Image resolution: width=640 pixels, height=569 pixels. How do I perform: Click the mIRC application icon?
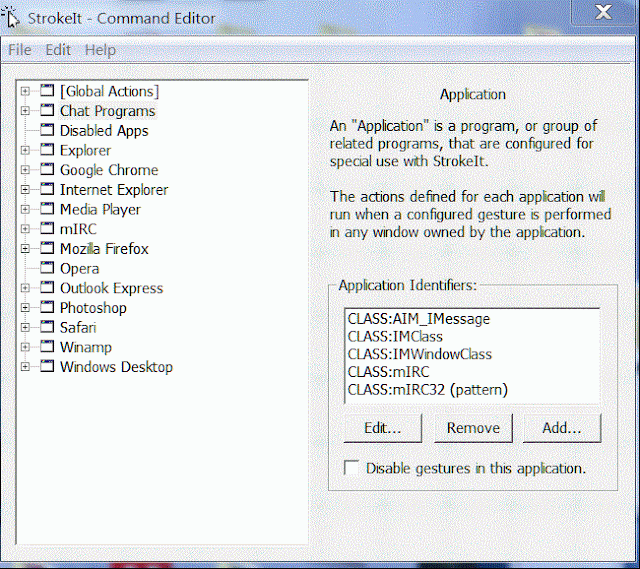click(x=47, y=228)
